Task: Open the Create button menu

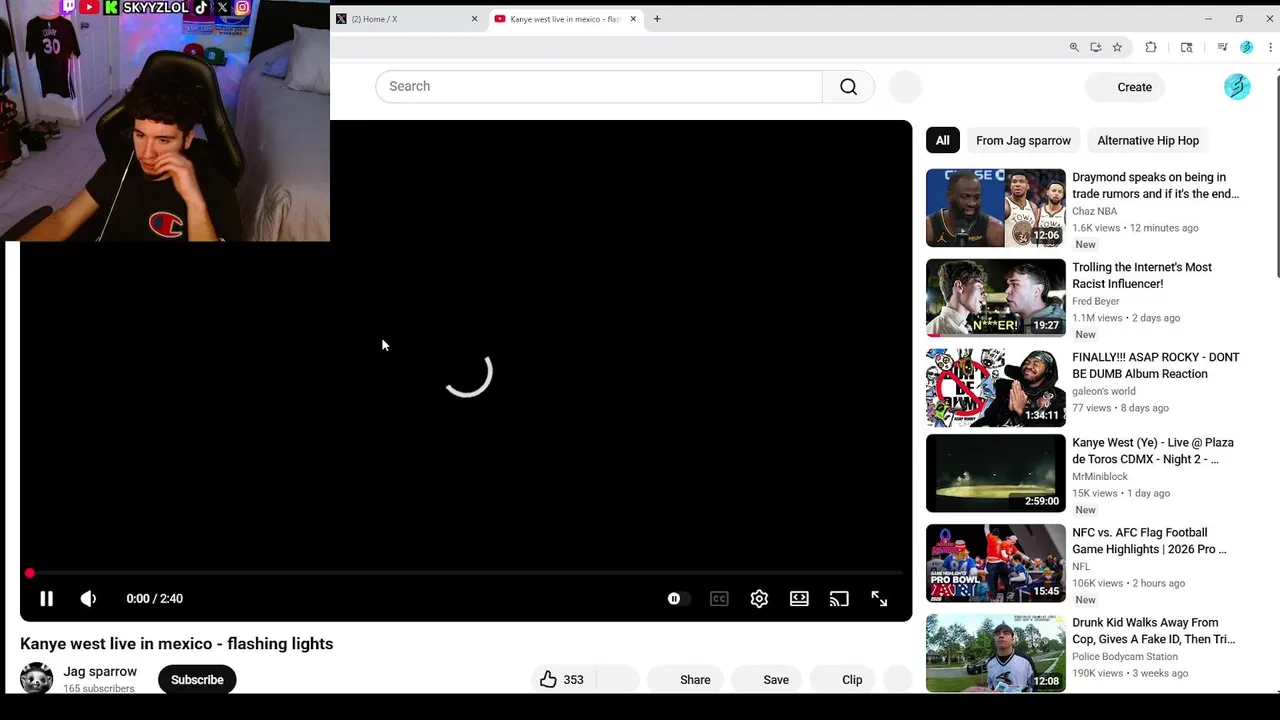Action: pos(1125,87)
